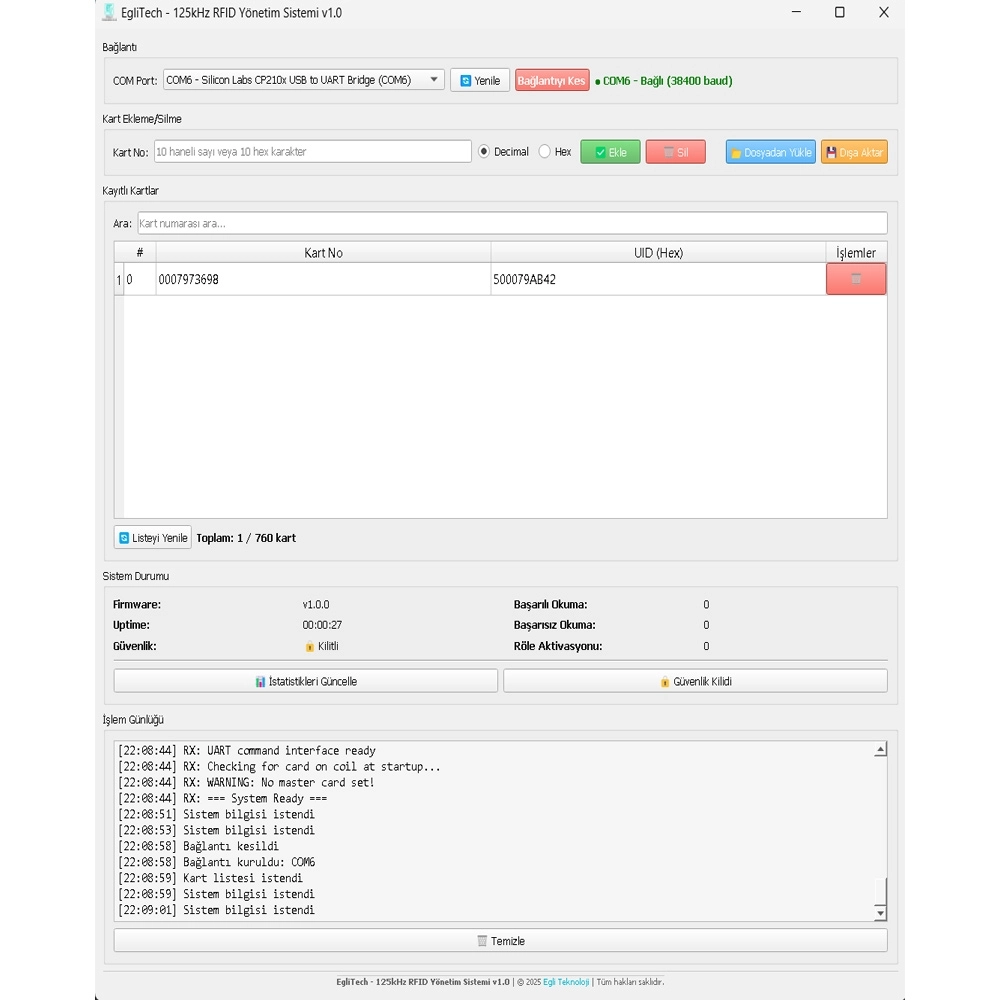Image resolution: width=1000 pixels, height=1000 pixels.
Task: Minimize the EgliTech window
Action: click(x=796, y=12)
